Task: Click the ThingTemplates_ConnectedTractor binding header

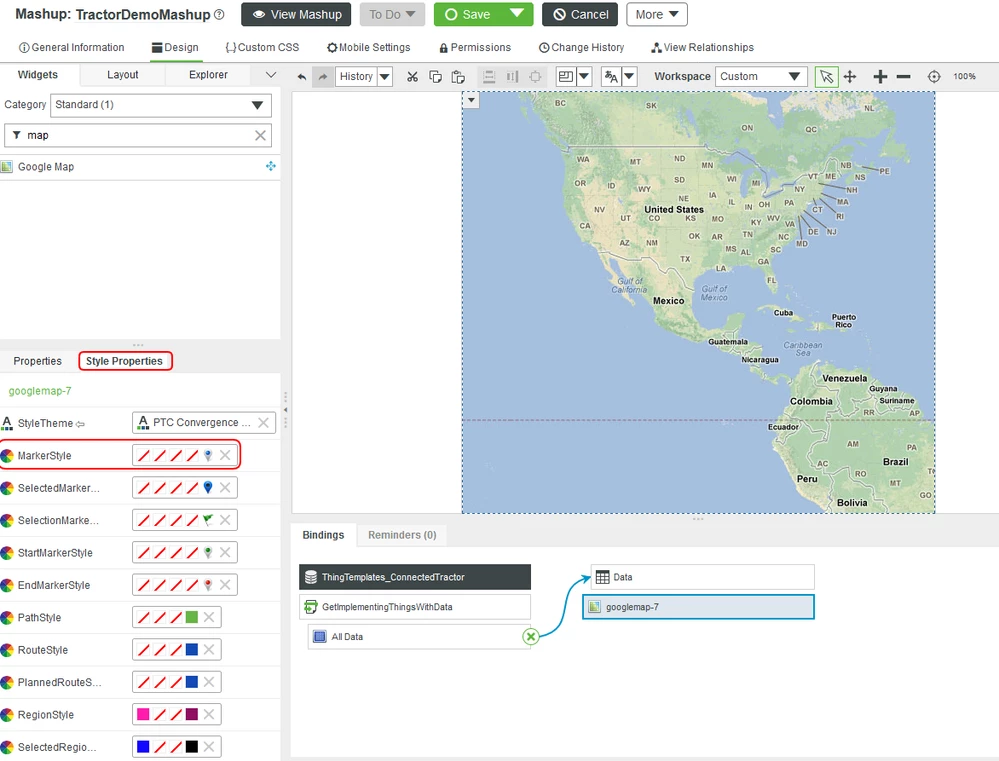Action: point(415,577)
